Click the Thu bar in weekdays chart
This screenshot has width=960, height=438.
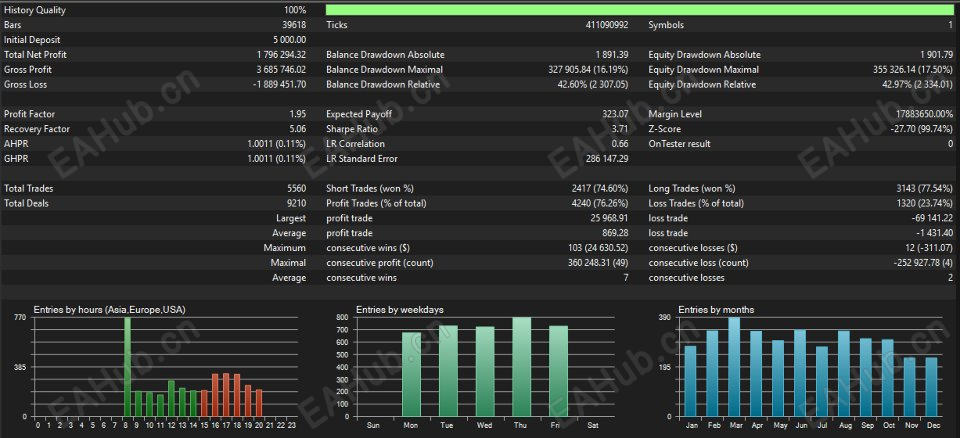tap(522, 367)
